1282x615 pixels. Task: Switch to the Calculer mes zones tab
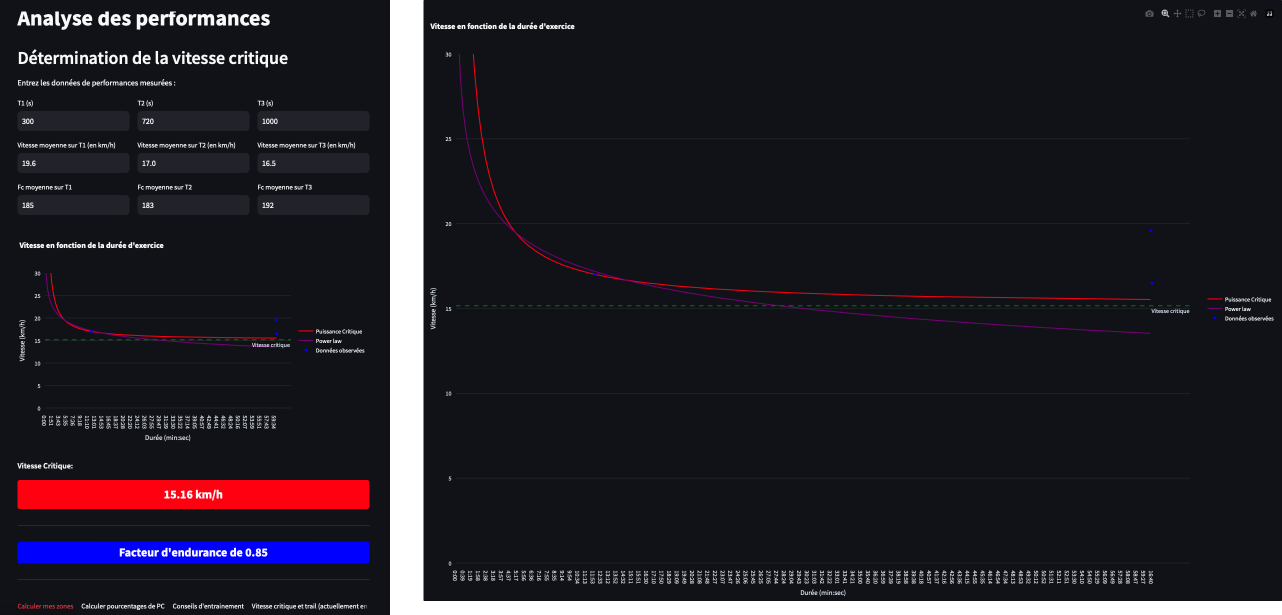coord(45,606)
